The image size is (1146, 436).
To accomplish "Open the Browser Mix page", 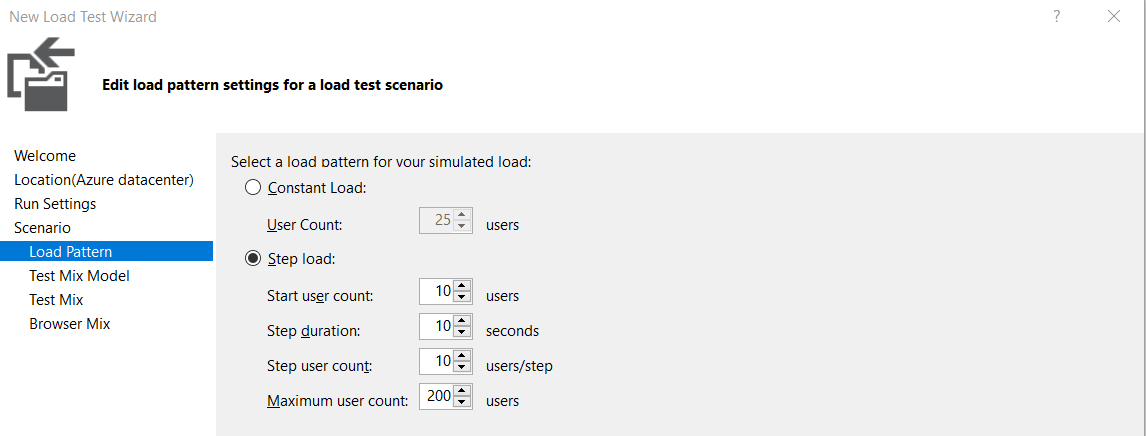I will 69,324.
